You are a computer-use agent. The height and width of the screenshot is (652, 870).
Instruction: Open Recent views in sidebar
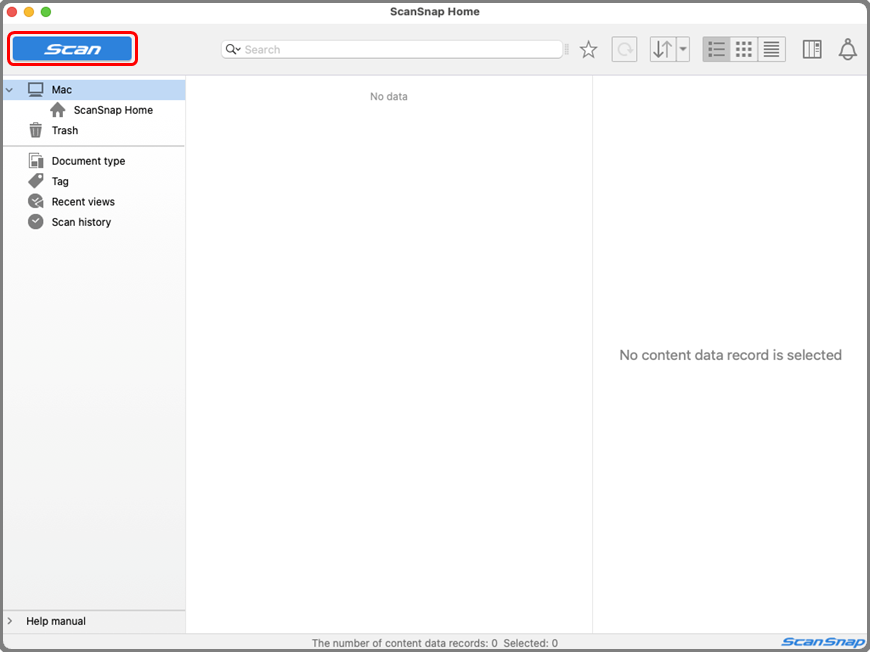(x=94, y=201)
